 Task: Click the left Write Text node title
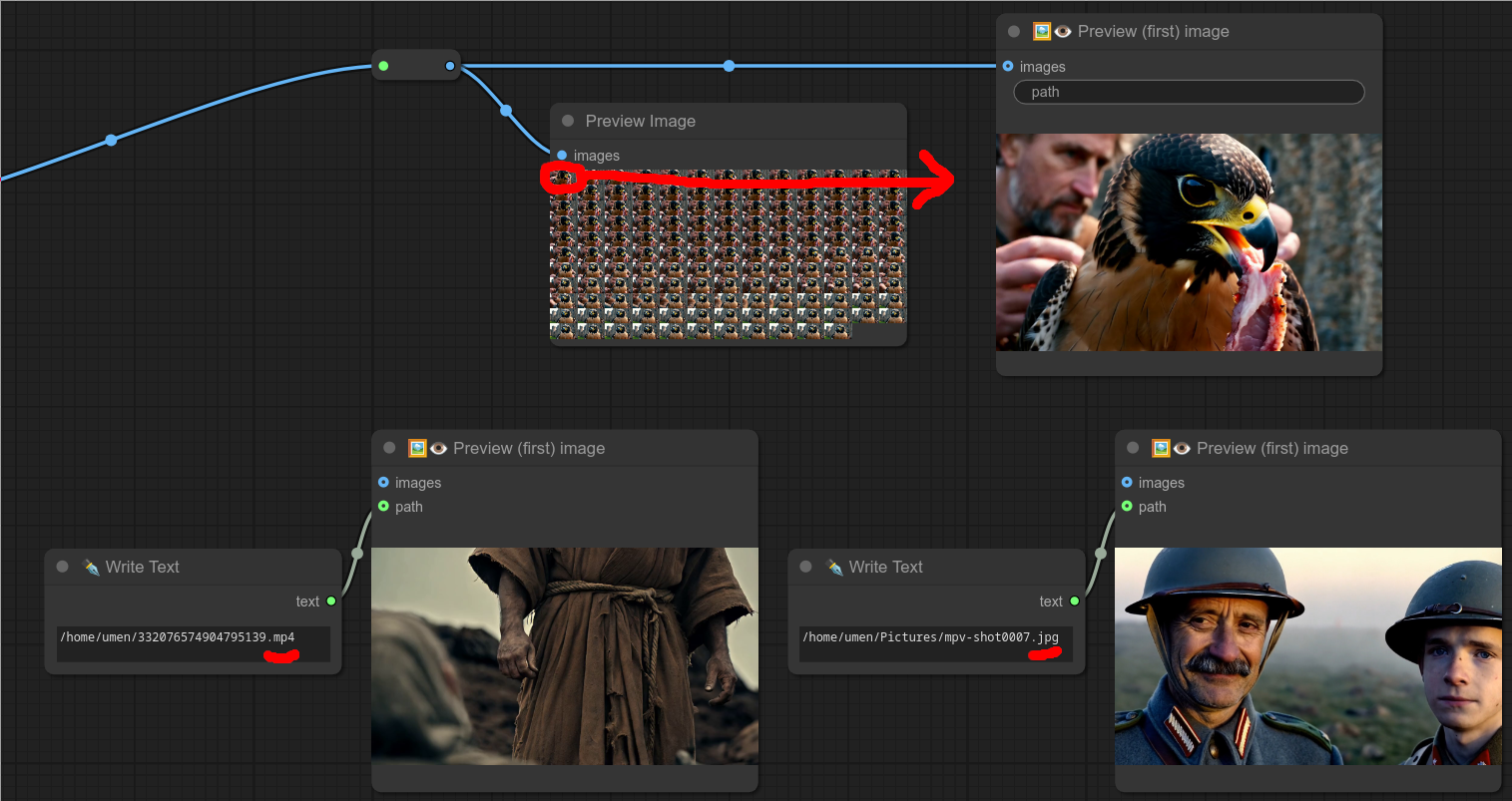pyautogui.click(x=142, y=567)
